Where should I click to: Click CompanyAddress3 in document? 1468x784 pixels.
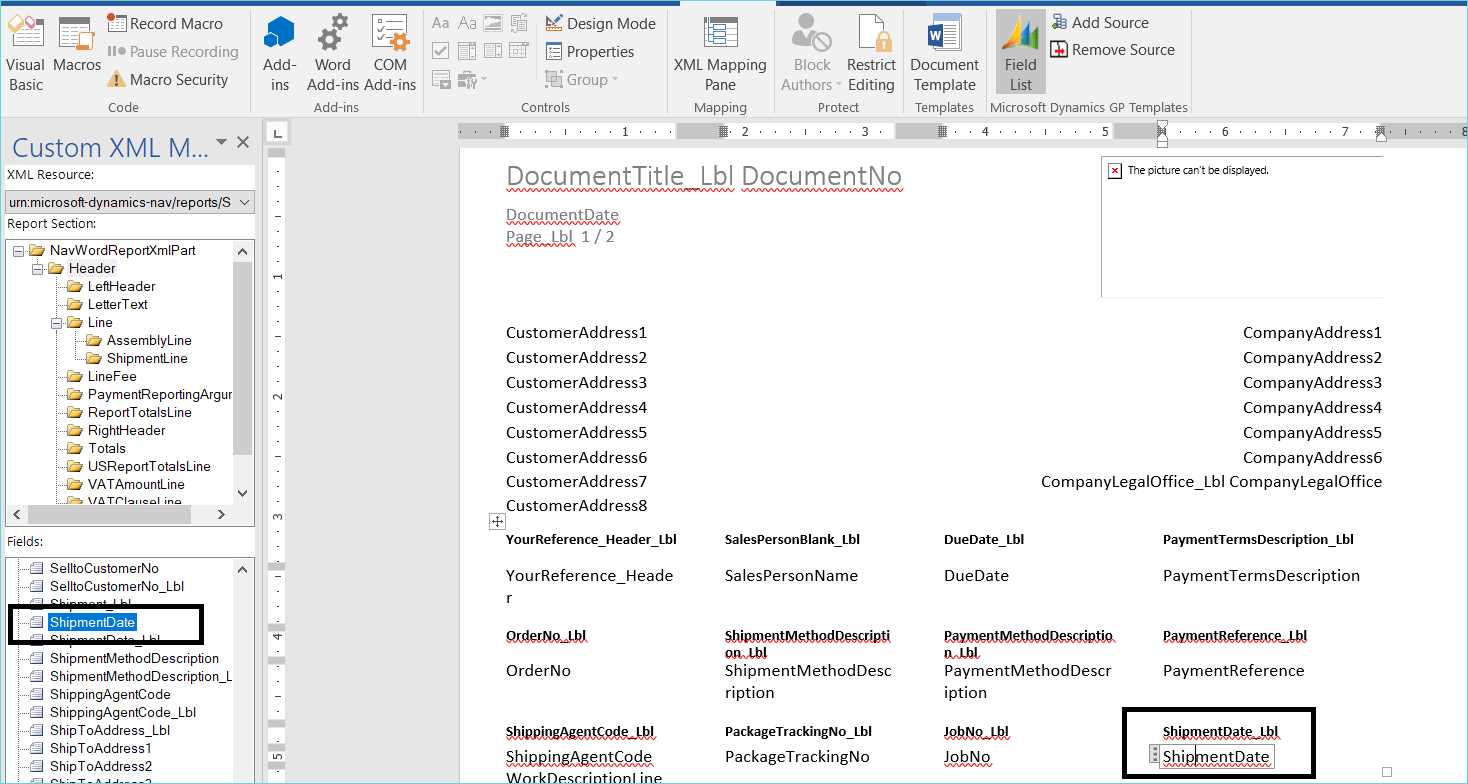1312,382
